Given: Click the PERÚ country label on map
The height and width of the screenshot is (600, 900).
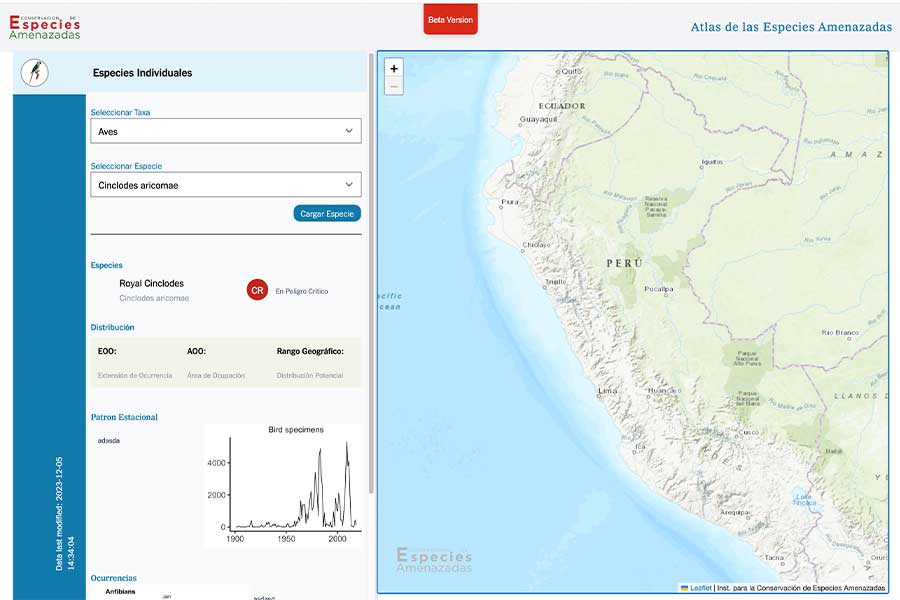Looking at the screenshot, I should point(624,263).
